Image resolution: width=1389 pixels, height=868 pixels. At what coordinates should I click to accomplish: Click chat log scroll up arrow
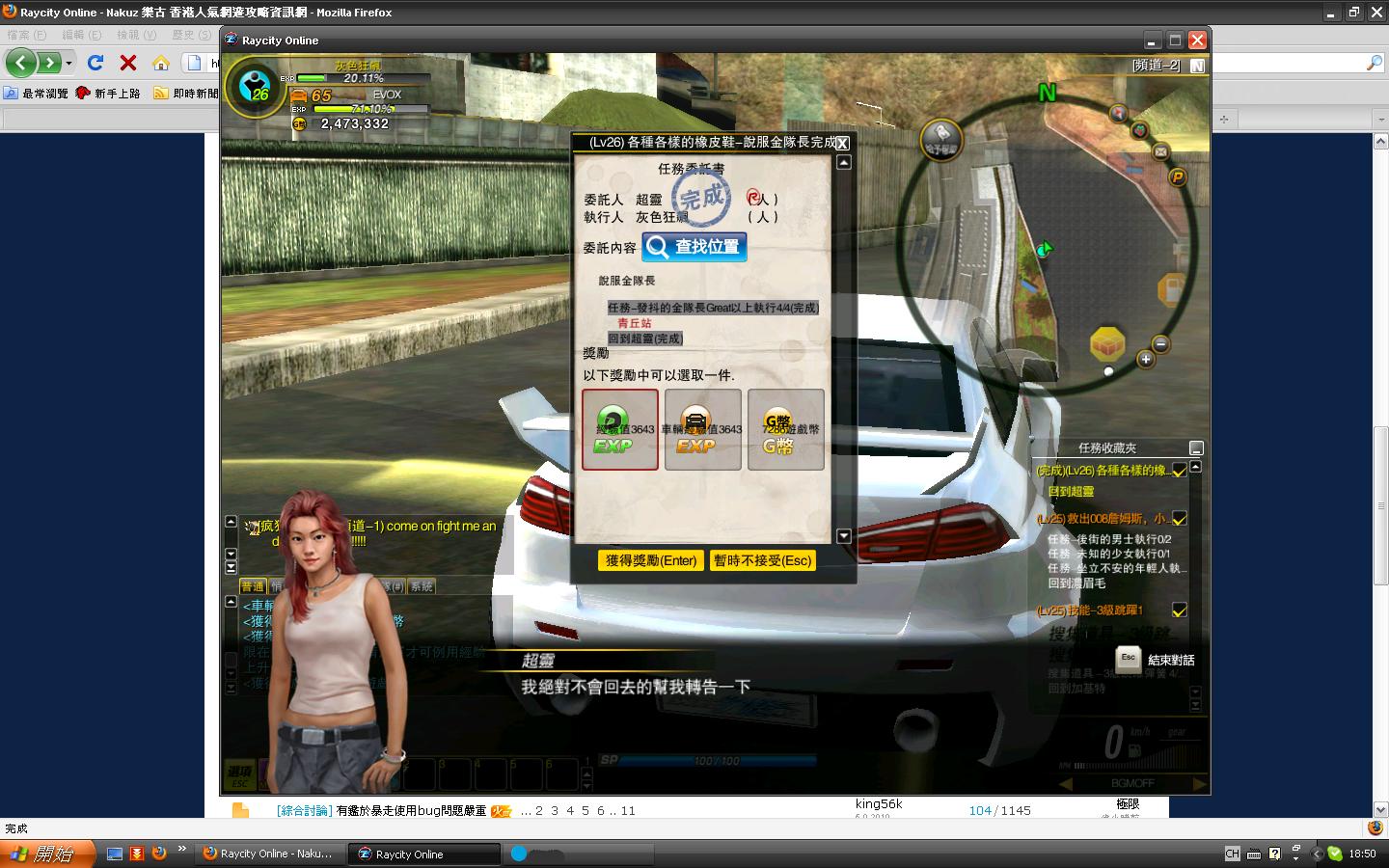pyautogui.click(x=231, y=602)
